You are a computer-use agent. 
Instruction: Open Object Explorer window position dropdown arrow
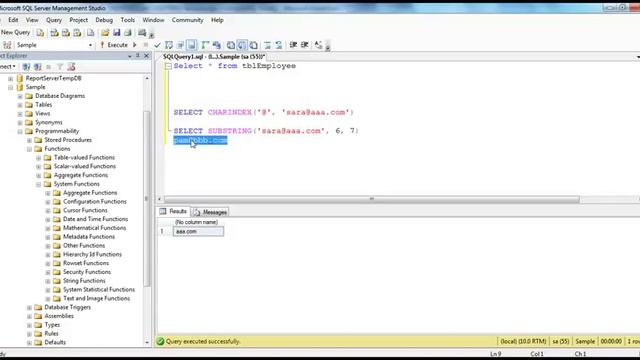pyautogui.click(x=130, y=56)
